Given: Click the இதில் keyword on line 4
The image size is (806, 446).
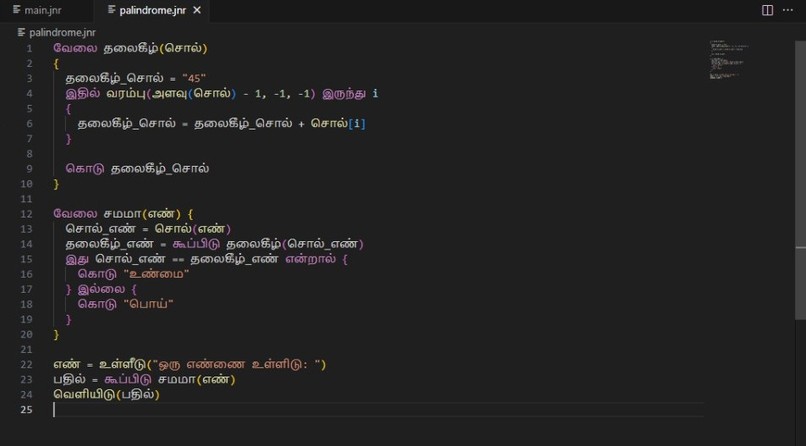Looking at the screenshot, I should coord(83,94).
